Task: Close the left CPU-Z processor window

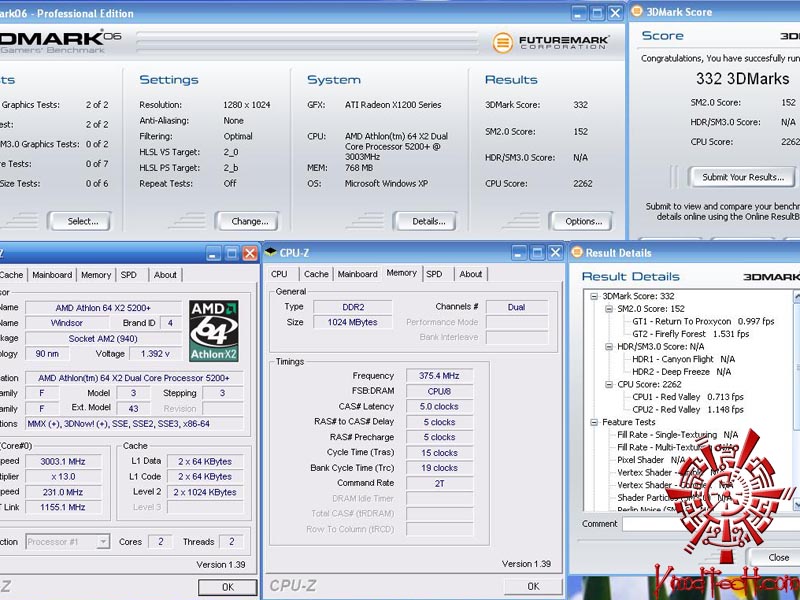Action: point(249,253)
